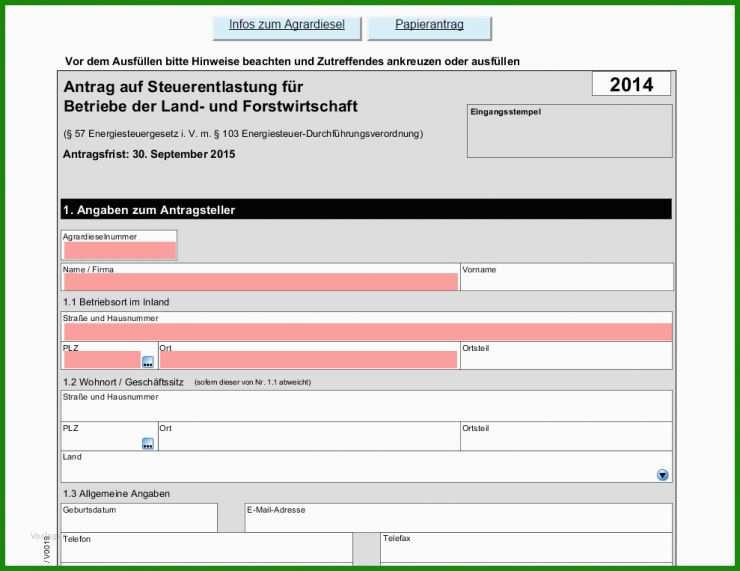Select Straße und Hausnummer field under Wohnort
Image resolution: width=740 pixels, height=571 pixels.
[x=367, y=406]
